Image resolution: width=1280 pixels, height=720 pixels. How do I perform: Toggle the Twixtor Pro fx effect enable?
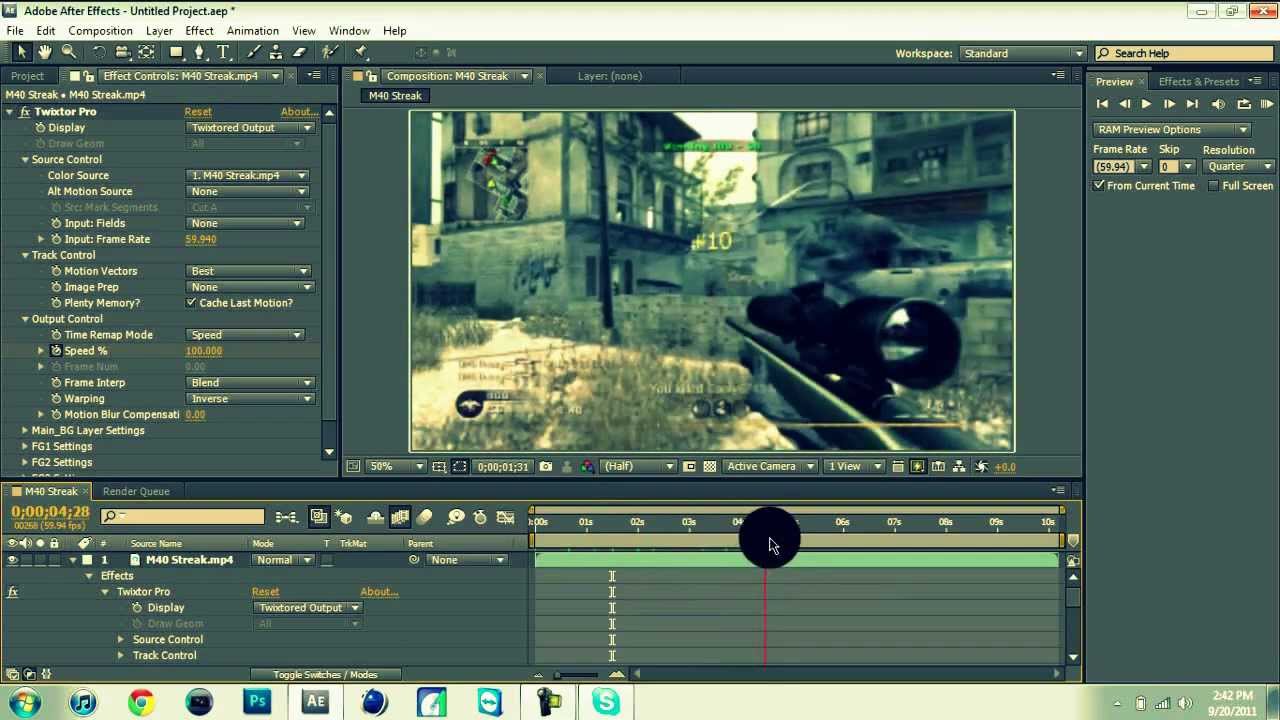click(x=25, y=112)
